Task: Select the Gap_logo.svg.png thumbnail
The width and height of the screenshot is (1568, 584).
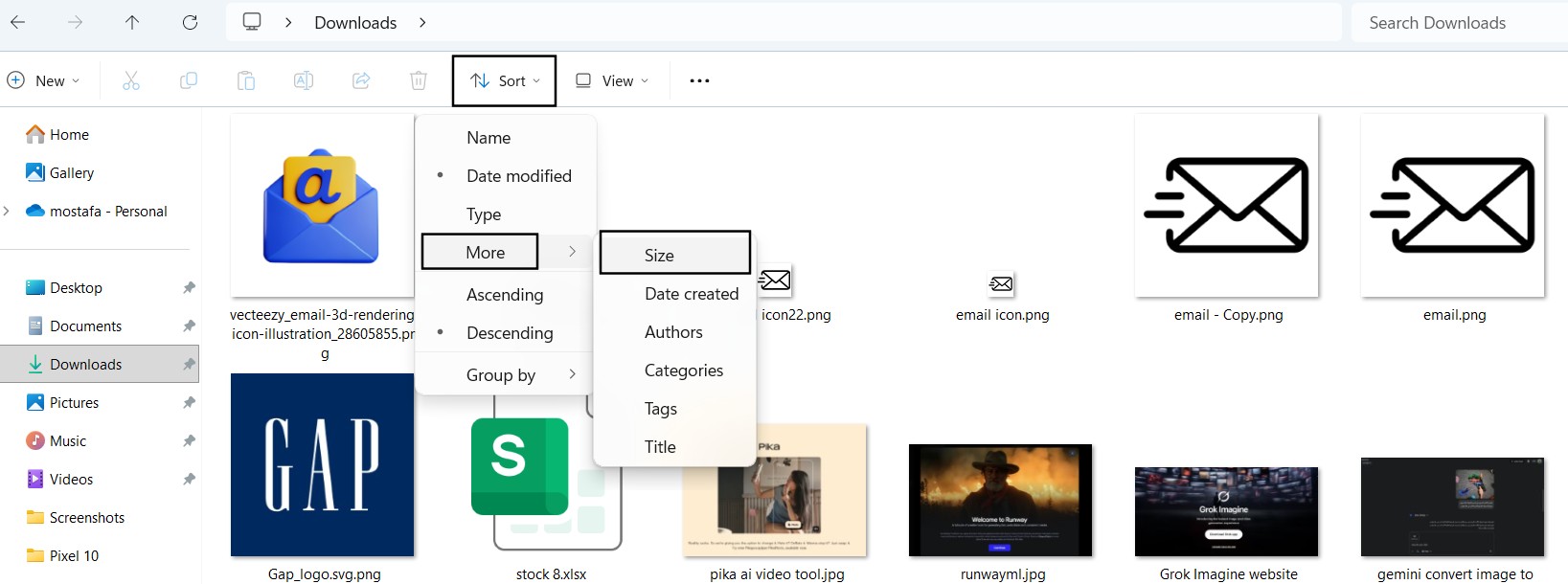Action: tap(322, 464)
